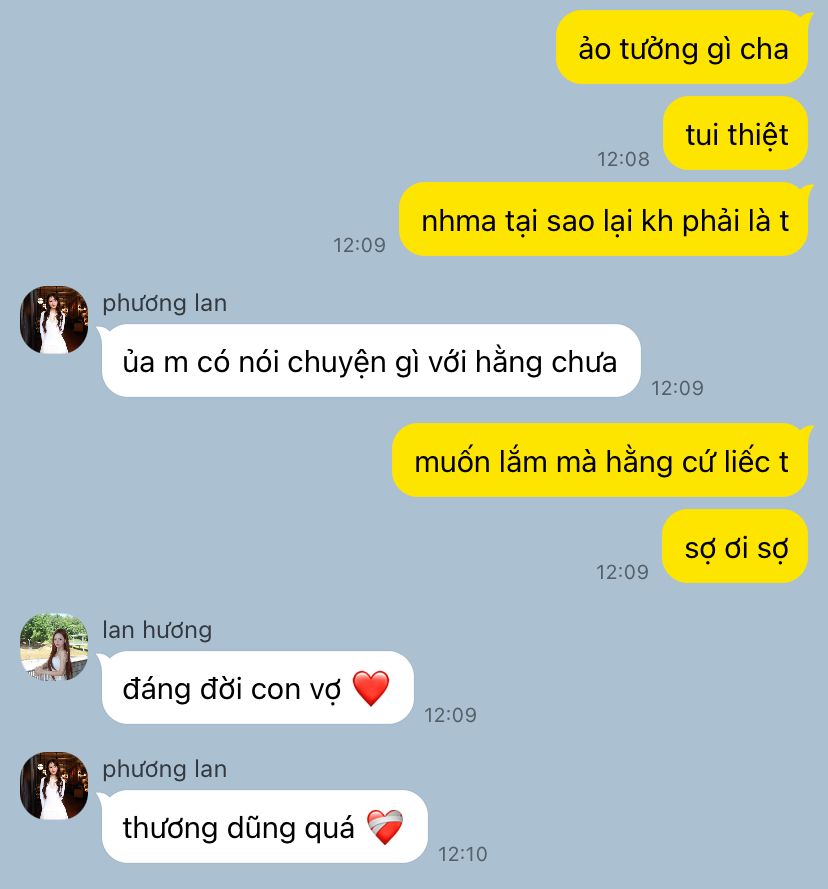828x889 pixels.
Task: Tap the 12:08 timestamp beside 'tui thiệt'
Action: (623, 159)
